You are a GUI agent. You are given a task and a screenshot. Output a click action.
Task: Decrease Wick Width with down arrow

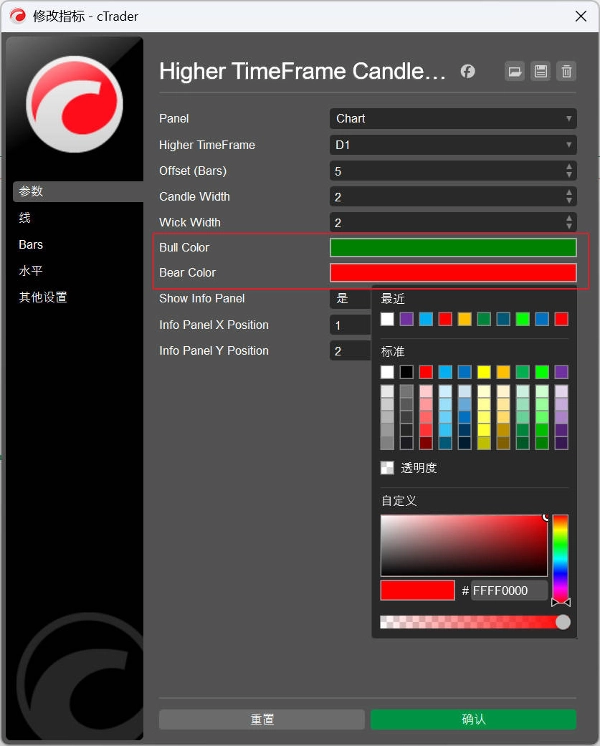pyautogui.click(x=569, y=226)
